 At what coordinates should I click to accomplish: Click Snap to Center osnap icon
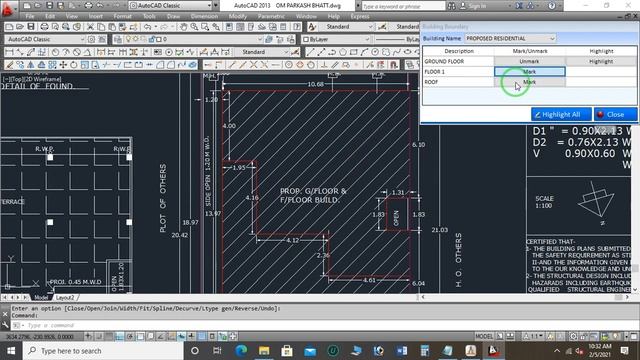(289, 65)
